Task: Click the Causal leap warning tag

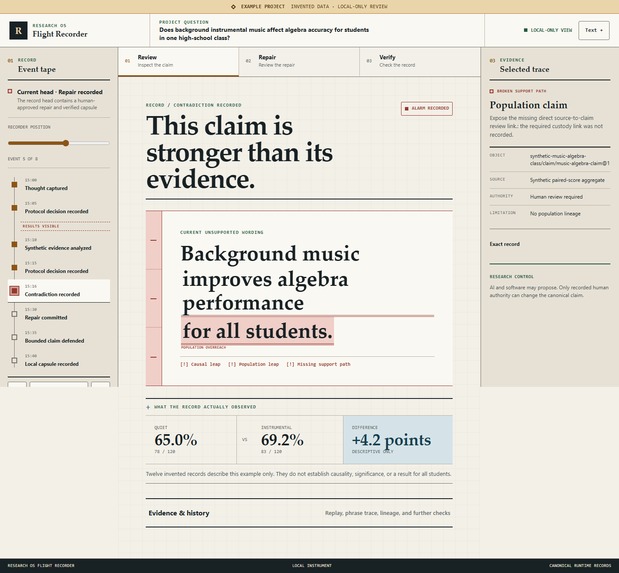Action: click(200, 364)
